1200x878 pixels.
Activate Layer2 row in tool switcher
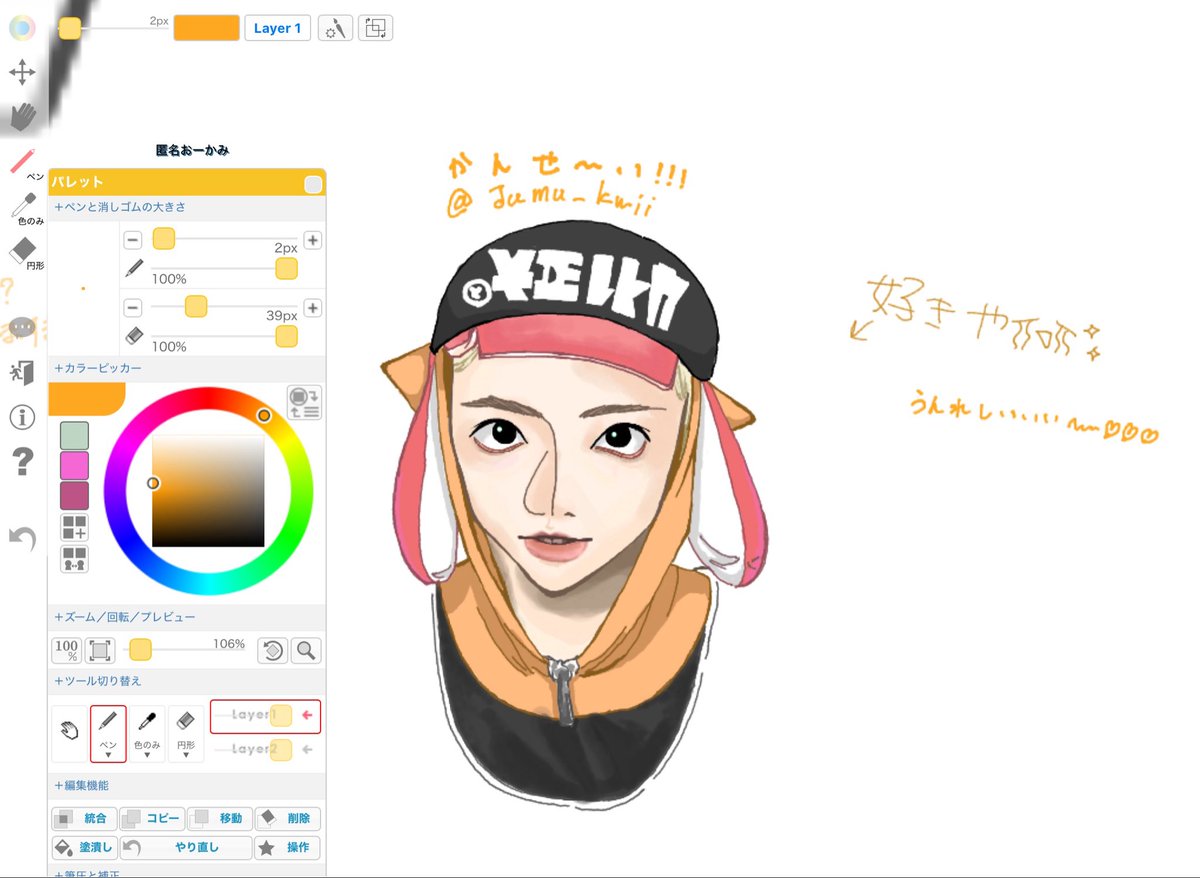pyautogui.click(x=265, y=749)
